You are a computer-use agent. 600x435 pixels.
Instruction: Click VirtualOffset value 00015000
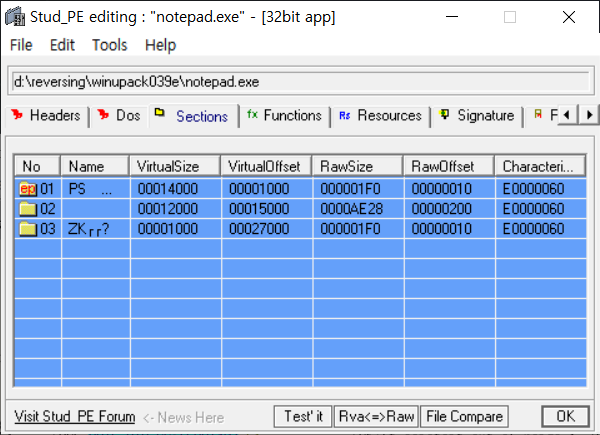coord(259,209)
